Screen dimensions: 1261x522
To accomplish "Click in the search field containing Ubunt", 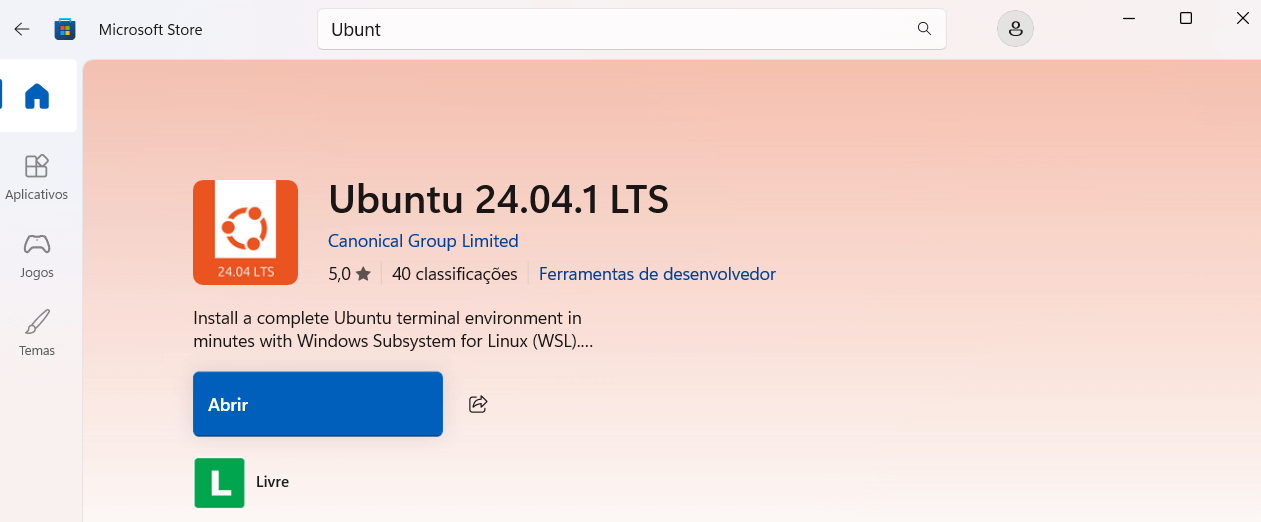I will 632,29.
